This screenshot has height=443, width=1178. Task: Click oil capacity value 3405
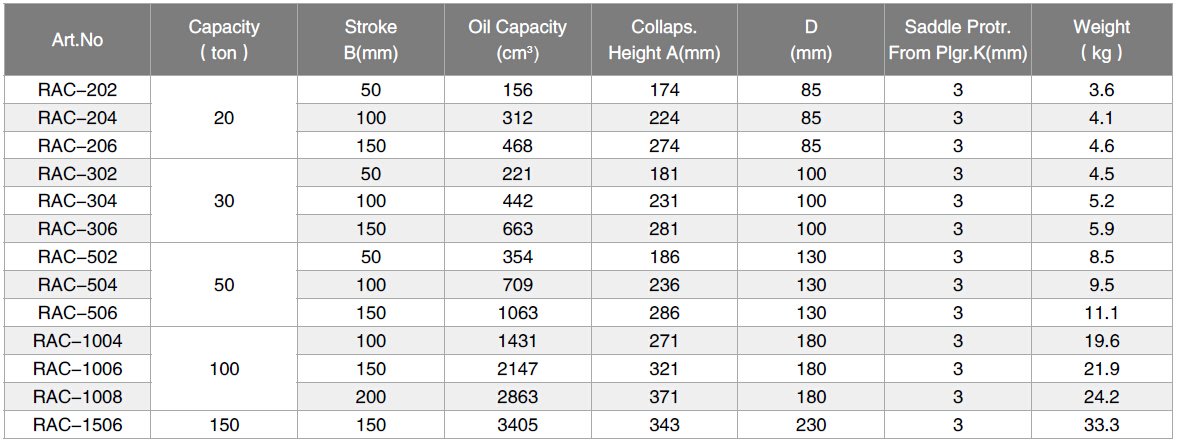(517, 425)
